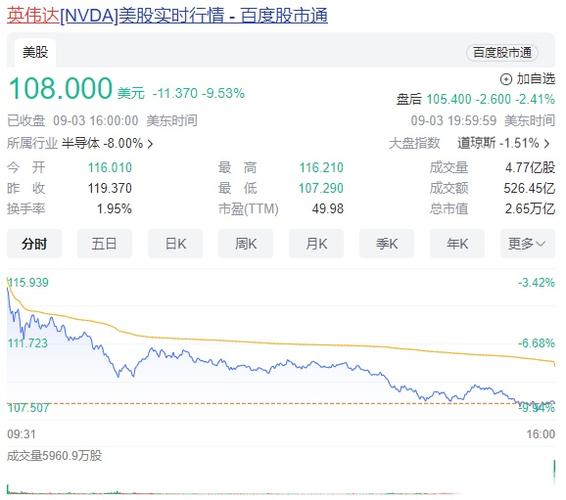This screenshot has height=500, width=566.
Task: Switch to the 月K chart tab
Action: pyautogui.click(x=316, y=244)
